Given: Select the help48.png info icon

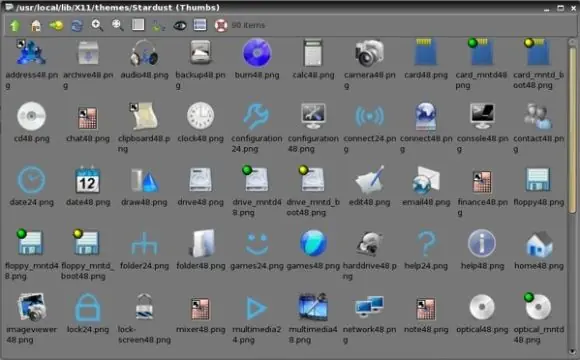Looking at the screenshot, I should pyautogui.click(x=482, y=243).
